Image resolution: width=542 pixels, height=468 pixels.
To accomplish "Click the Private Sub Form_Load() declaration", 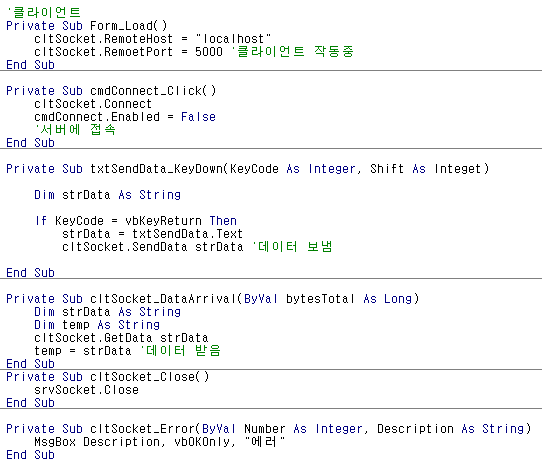I will pos(87,26).
